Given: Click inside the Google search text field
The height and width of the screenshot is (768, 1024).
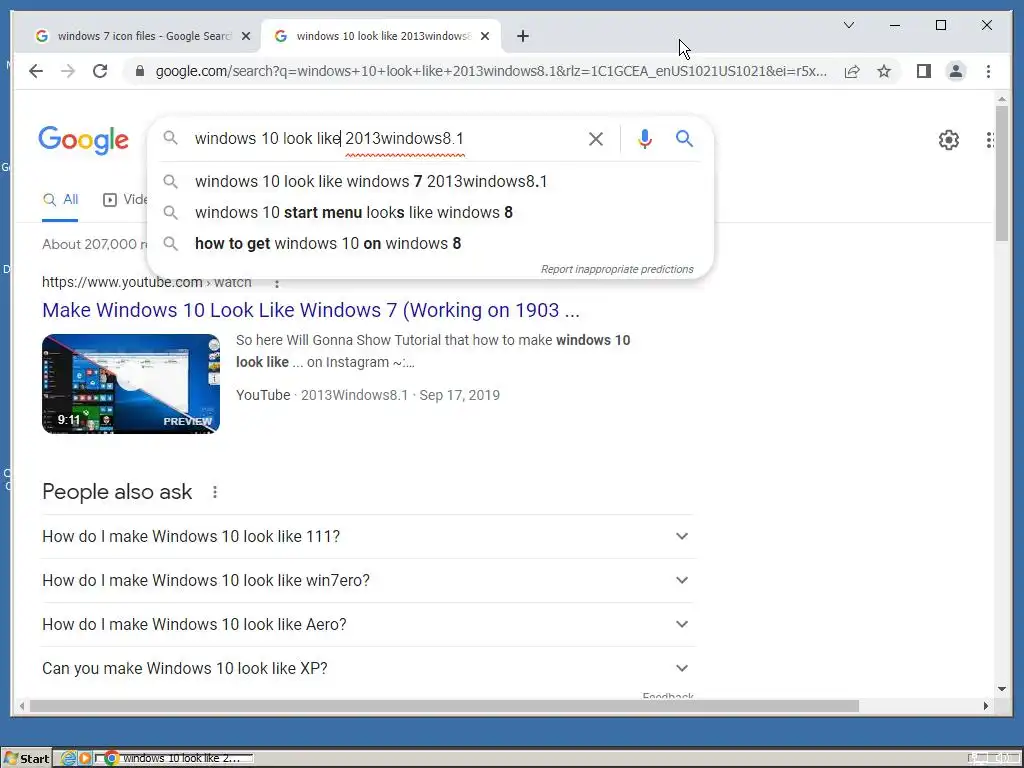Looking at the screenshot, I should [385, 138].
